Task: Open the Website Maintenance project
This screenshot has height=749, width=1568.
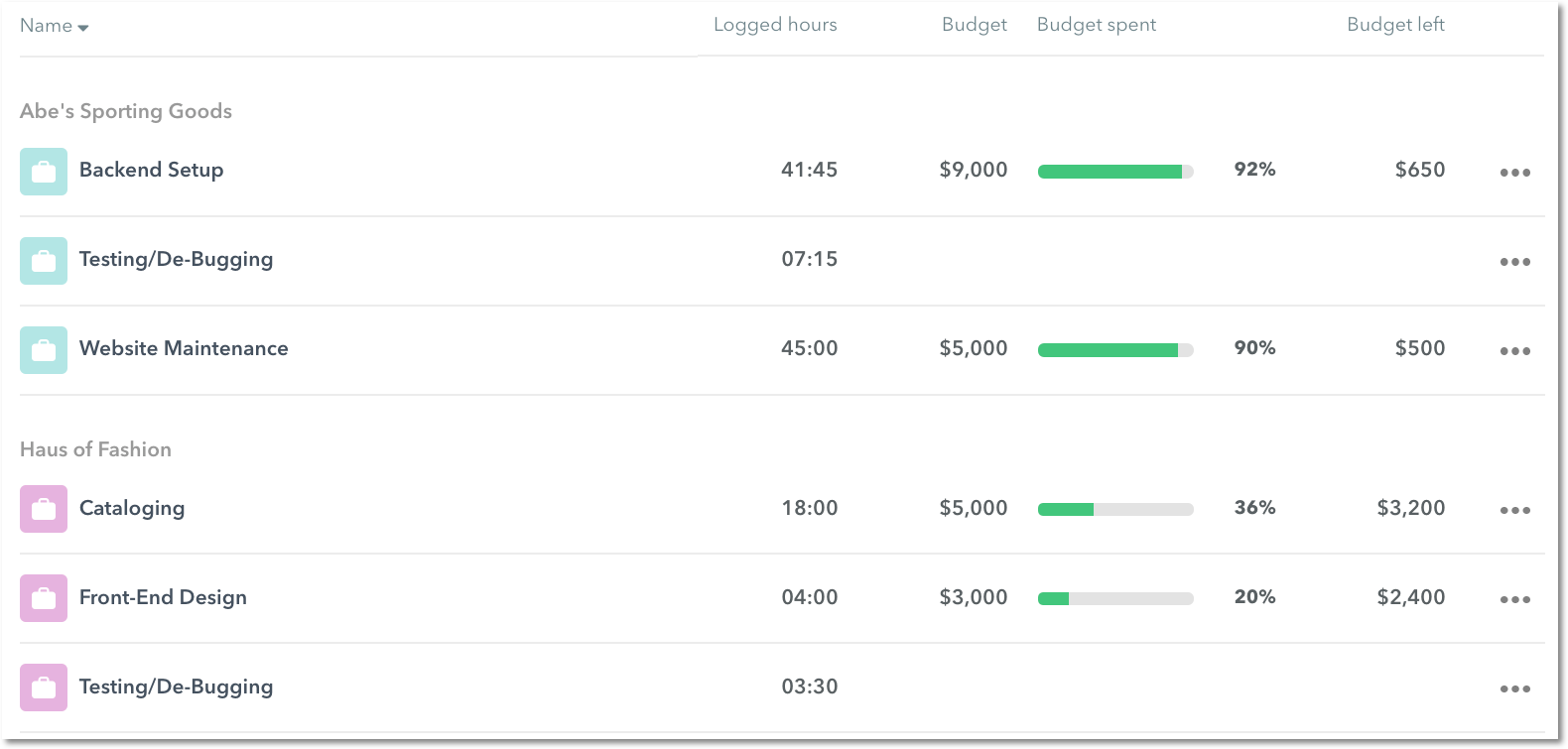Action: coord(184,348)
